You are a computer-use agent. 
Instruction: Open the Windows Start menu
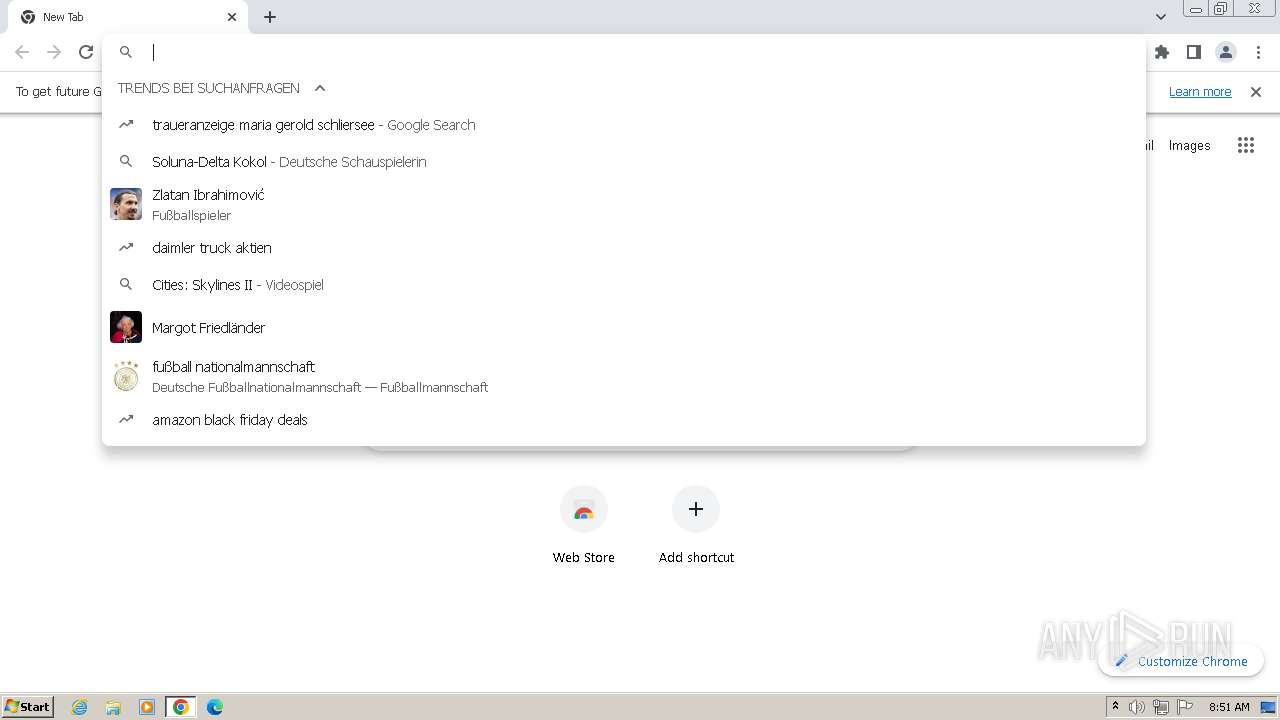[28, 707]
